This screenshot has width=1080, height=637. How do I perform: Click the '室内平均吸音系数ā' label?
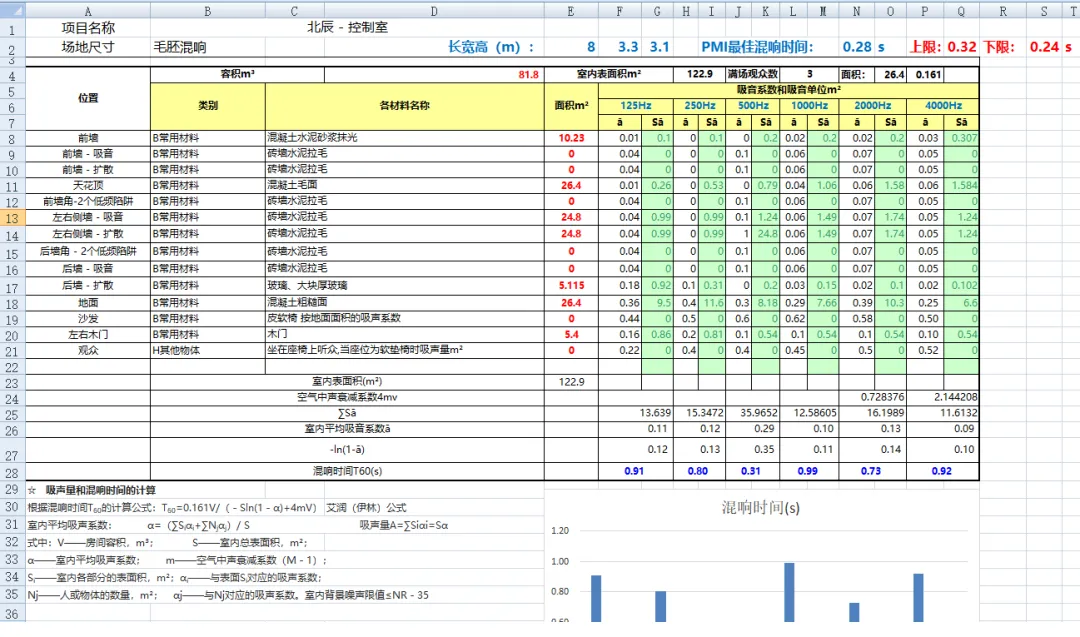[347, 428]
